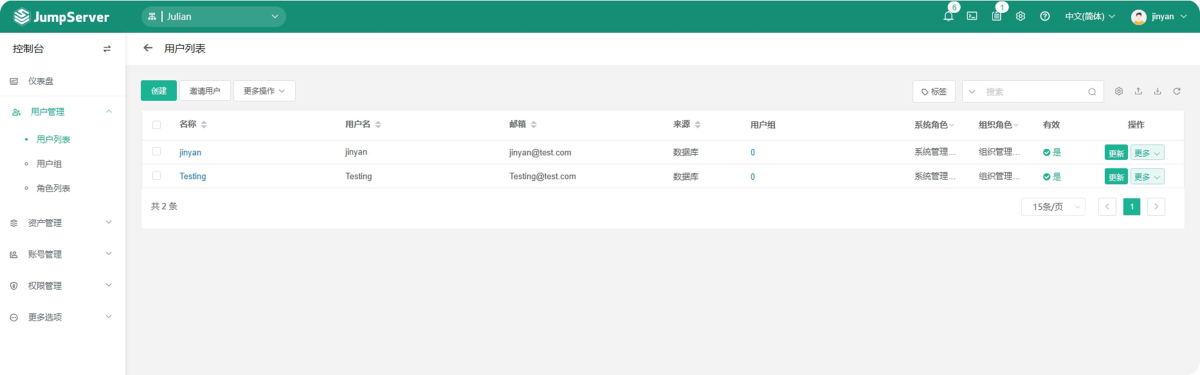Click the 标签 filter button
Image resolution: width=1200 pixels, height=375 pixels.
click(934, 92)
